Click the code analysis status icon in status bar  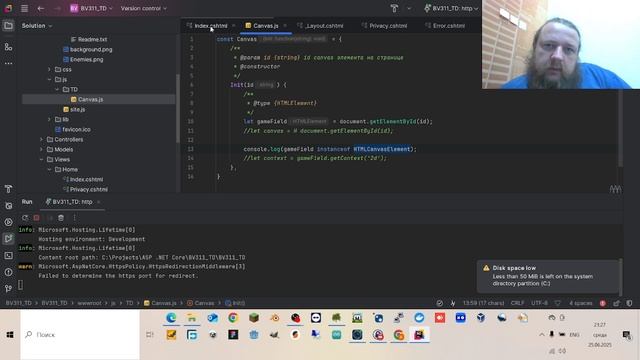click(x=440, y=303)
